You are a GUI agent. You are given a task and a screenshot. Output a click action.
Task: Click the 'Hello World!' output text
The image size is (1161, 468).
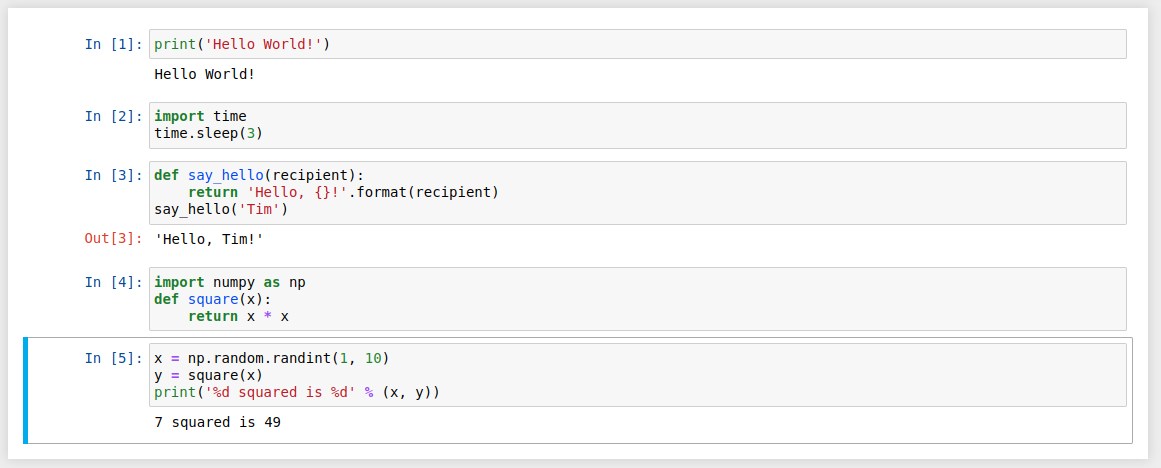(204, 74)
